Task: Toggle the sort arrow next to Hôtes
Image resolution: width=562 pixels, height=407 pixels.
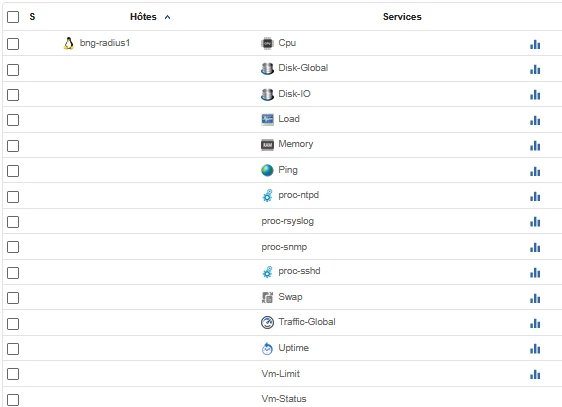Action: point(167,17)
